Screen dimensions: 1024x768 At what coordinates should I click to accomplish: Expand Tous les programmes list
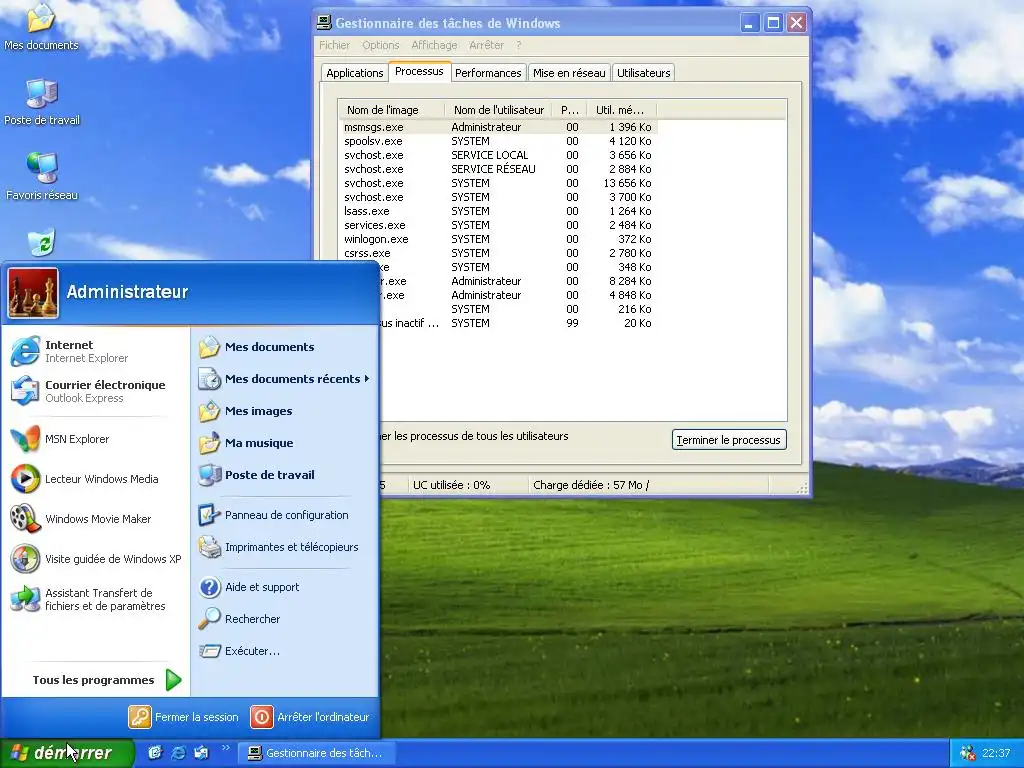tap(106, 680)
